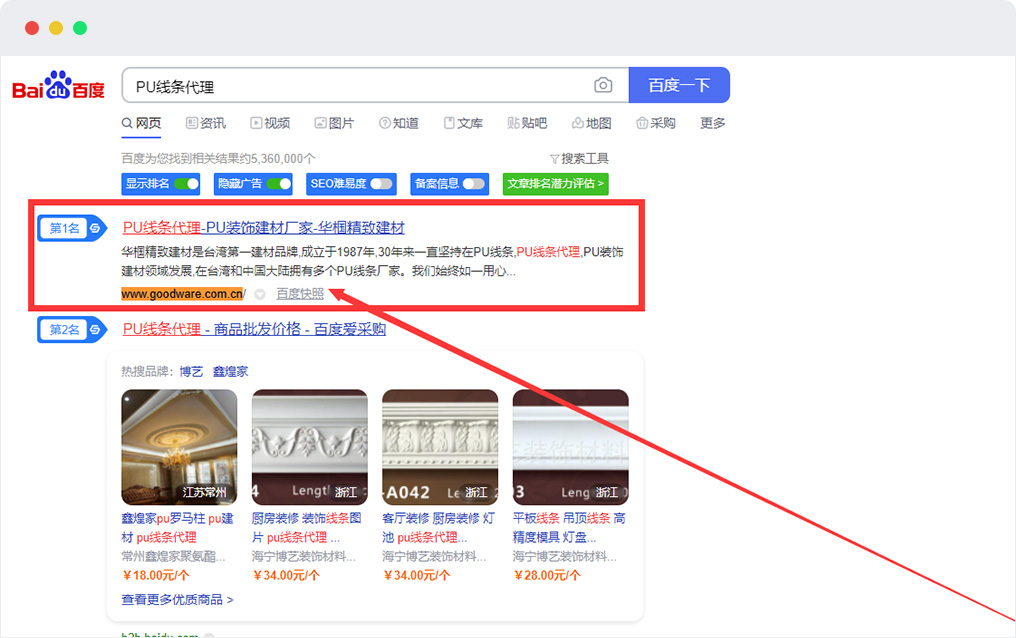Click the small icon beside goodware URL
The width and height of the screenshot is (1016, 638).
(260, 295)
